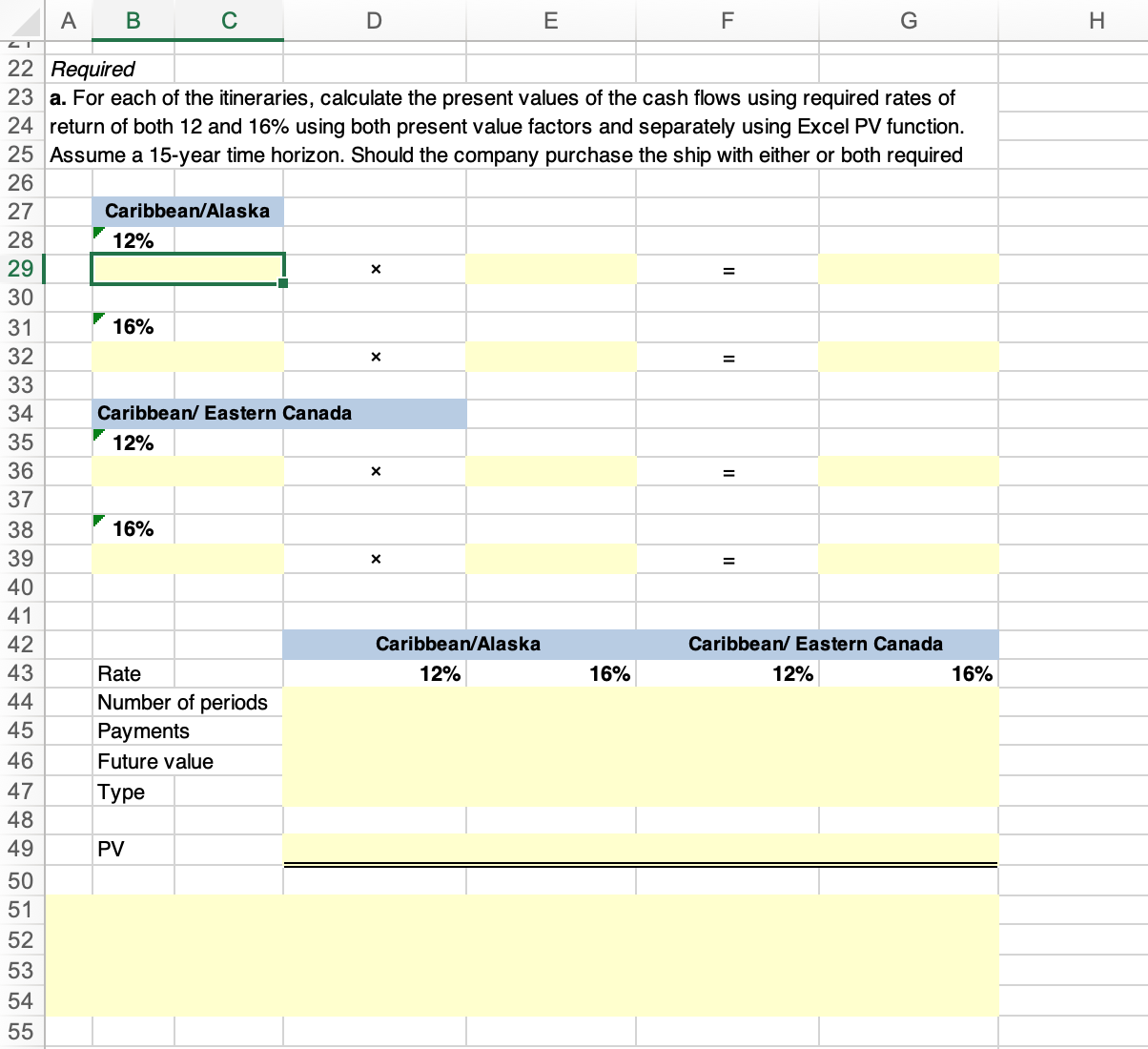Click the multiplication sign in row 32
Viewport: 1148px width, 1049px height.
click(375, 357)
